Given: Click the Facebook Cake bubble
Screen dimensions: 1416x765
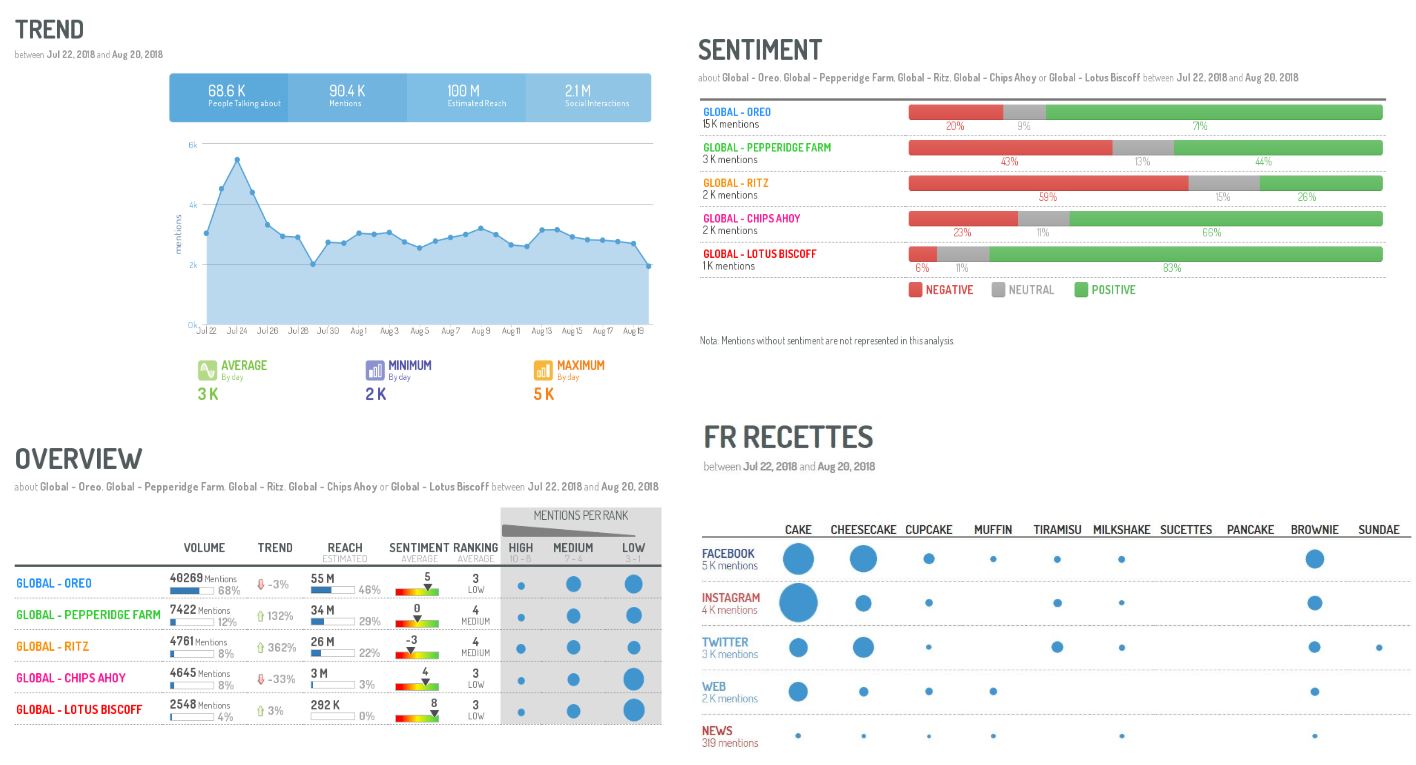Looking at the screenshot, I should coord(798,559).
